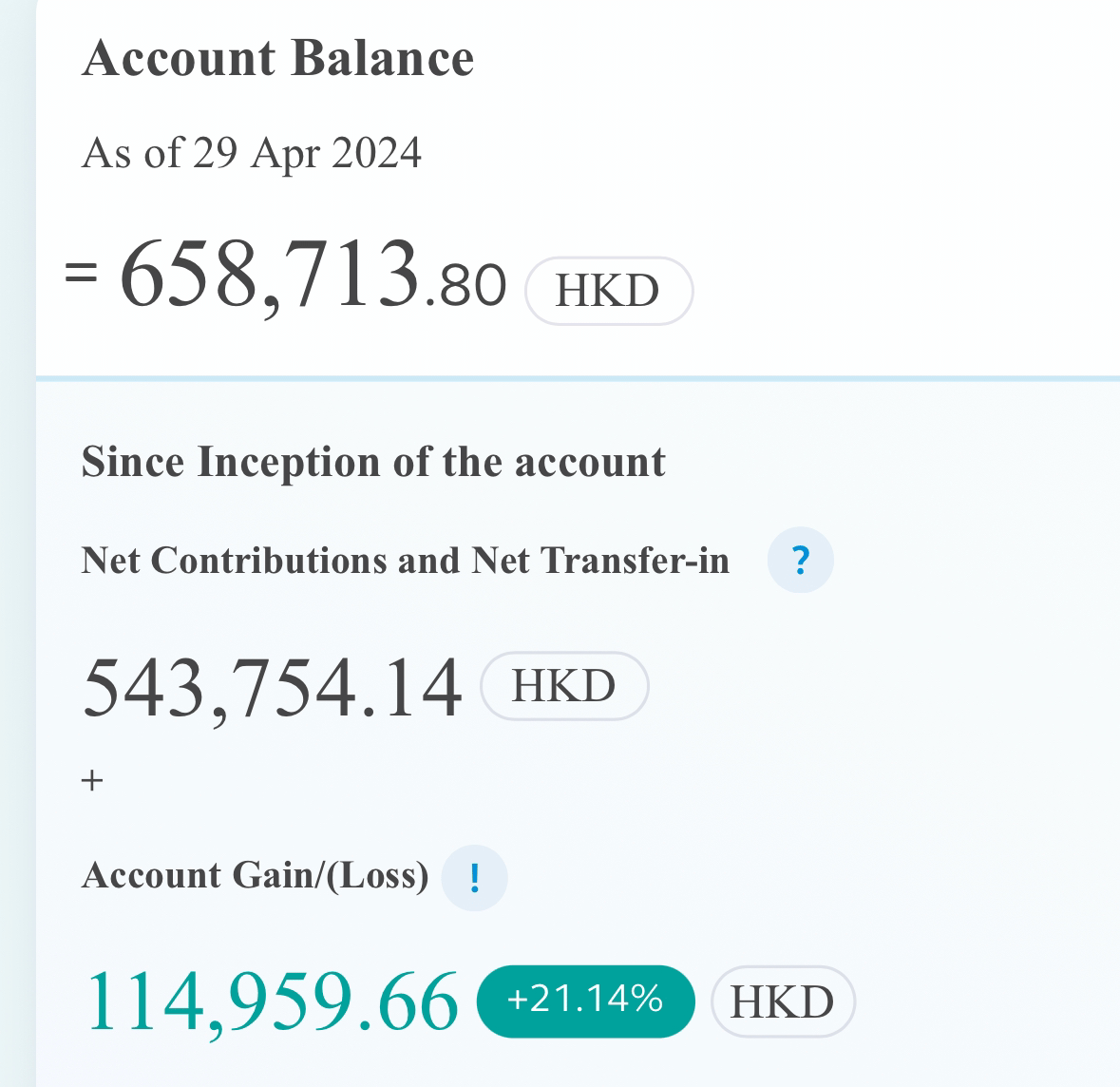Select the 543,754.14 net contributions amount
The height and width of the screenshot is (1087, 1120).
click(272, 688)
